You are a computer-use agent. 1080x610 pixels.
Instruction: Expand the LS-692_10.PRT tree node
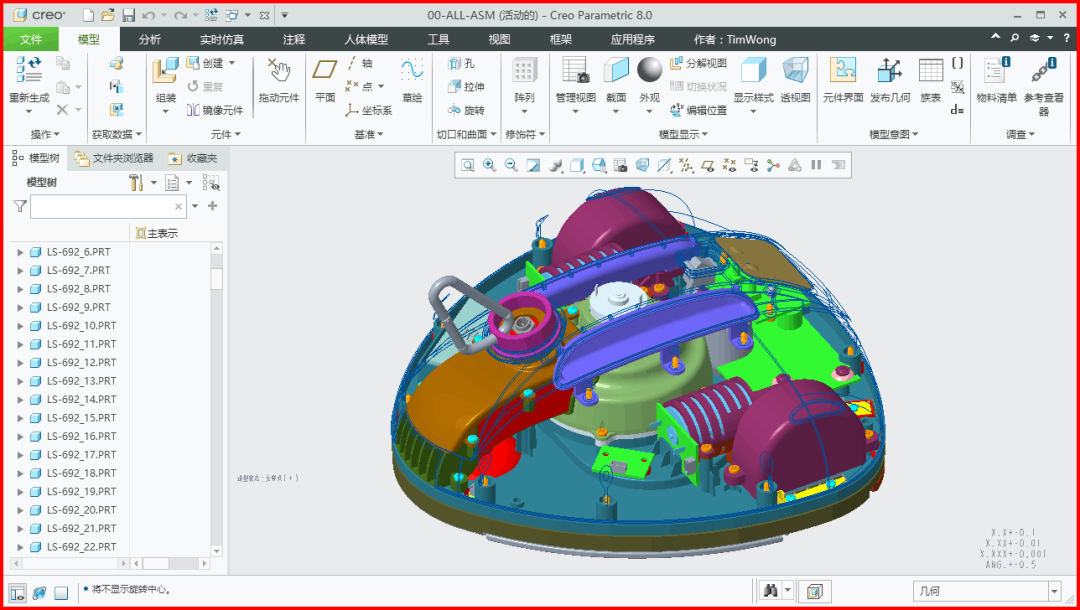click(x=20, y=326)
